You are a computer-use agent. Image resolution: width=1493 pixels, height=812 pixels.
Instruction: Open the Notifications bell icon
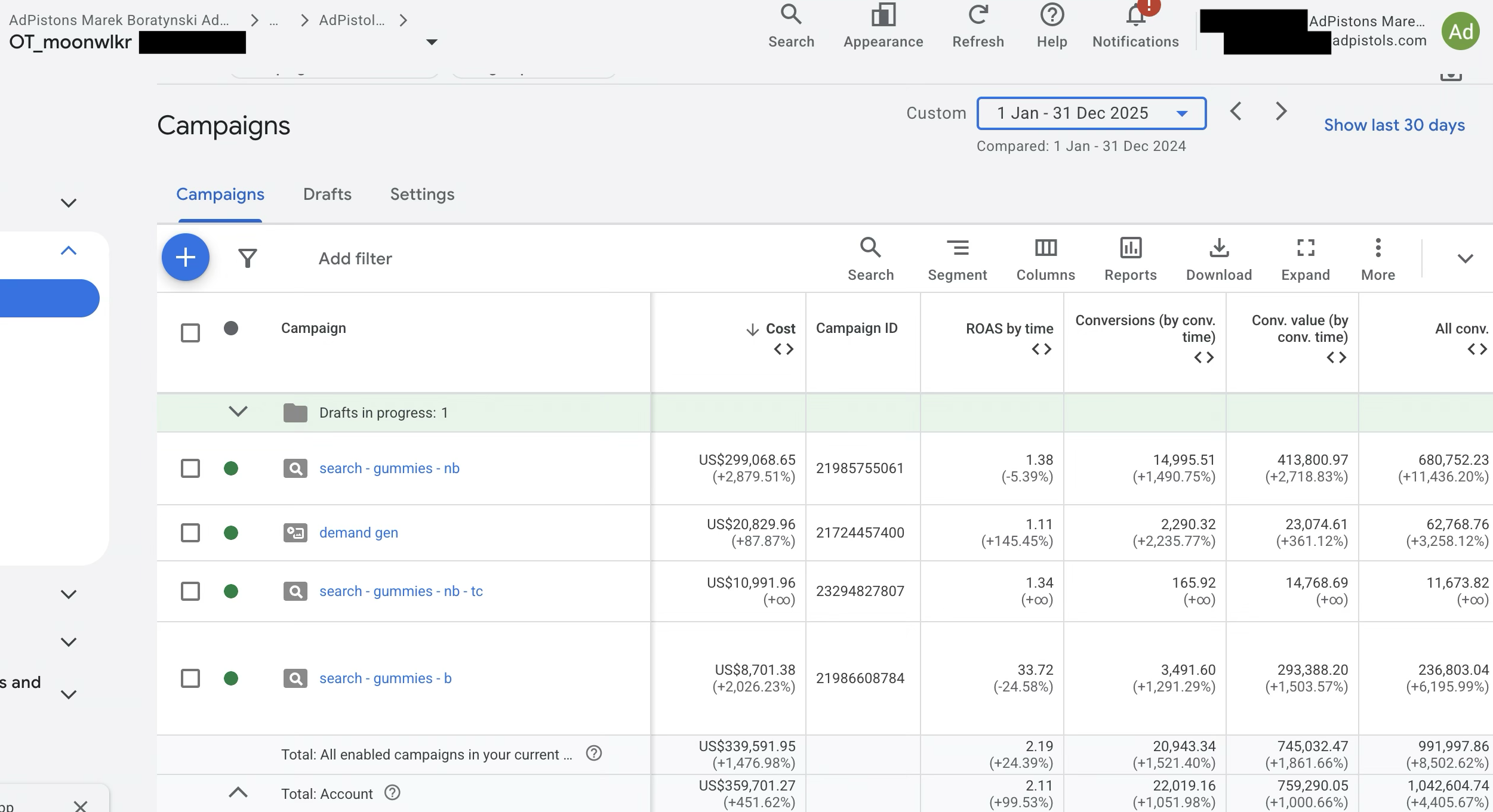pyautogui.click(x=1135, y=16)
